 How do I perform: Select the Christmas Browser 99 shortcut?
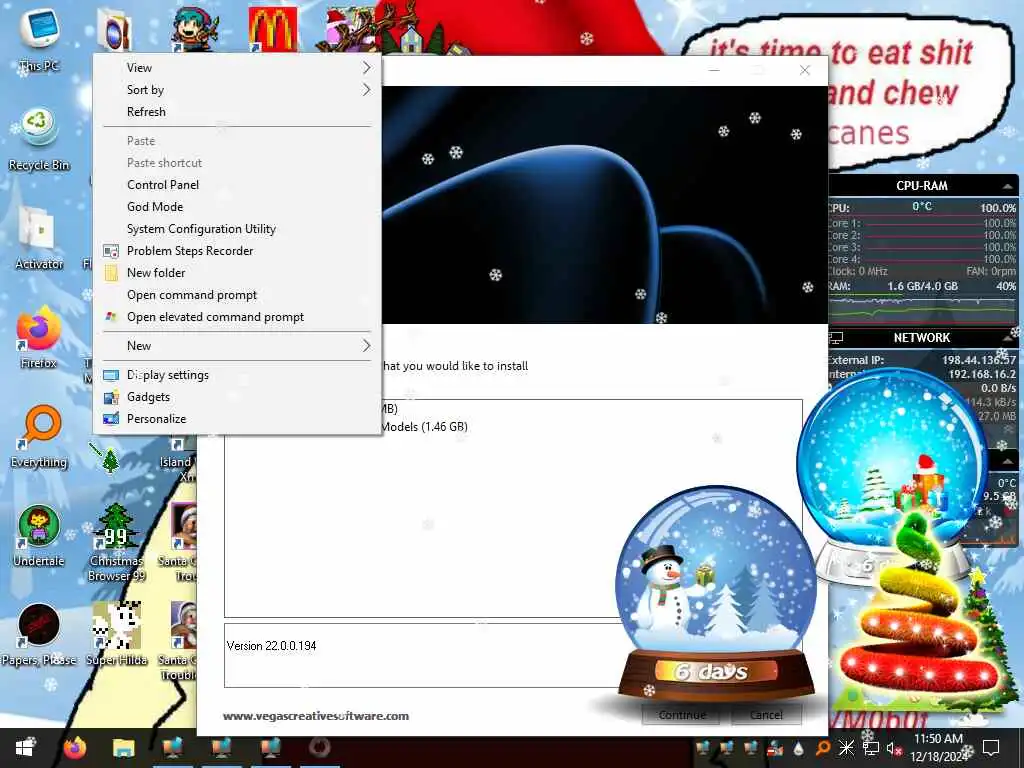coord(116,542)
